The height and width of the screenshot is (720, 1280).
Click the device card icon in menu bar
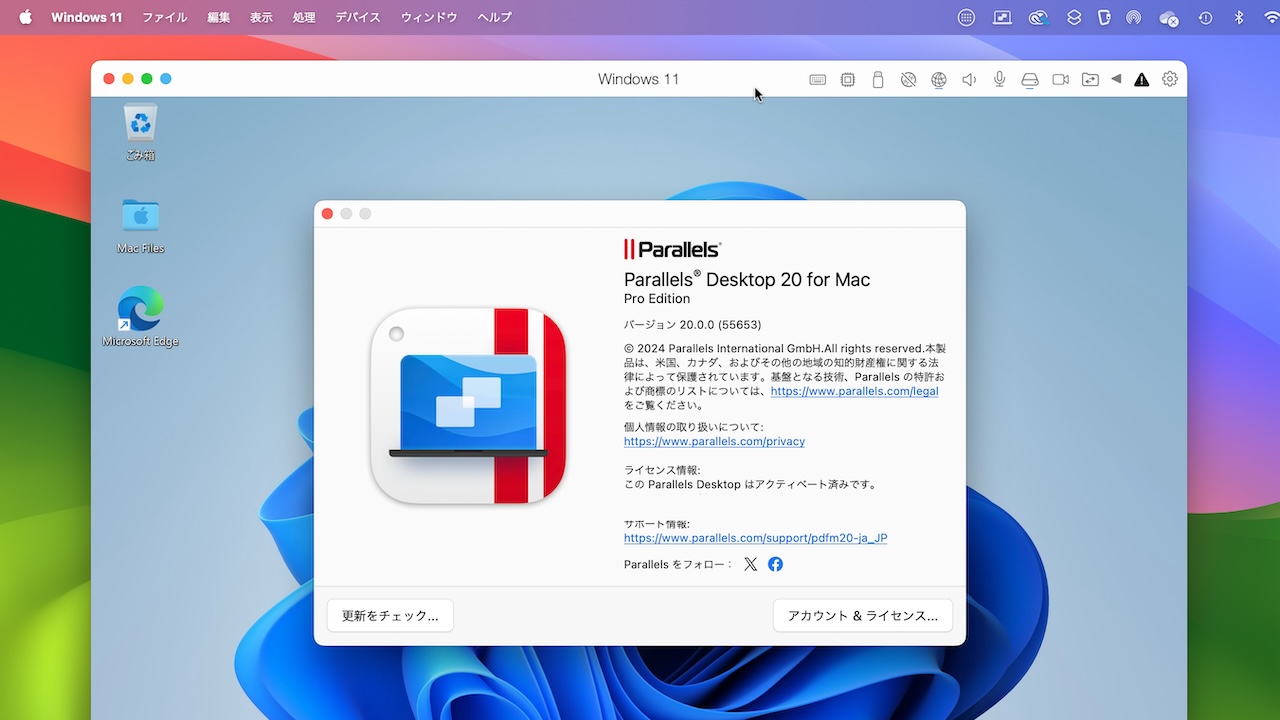(1104, 17)
